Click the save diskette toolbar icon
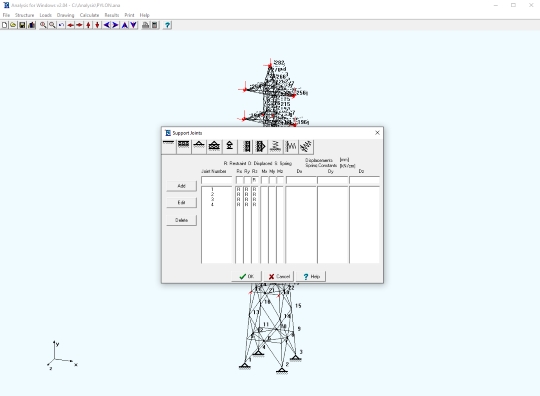This screenshot has height=396, width=540. coord(22,25)
